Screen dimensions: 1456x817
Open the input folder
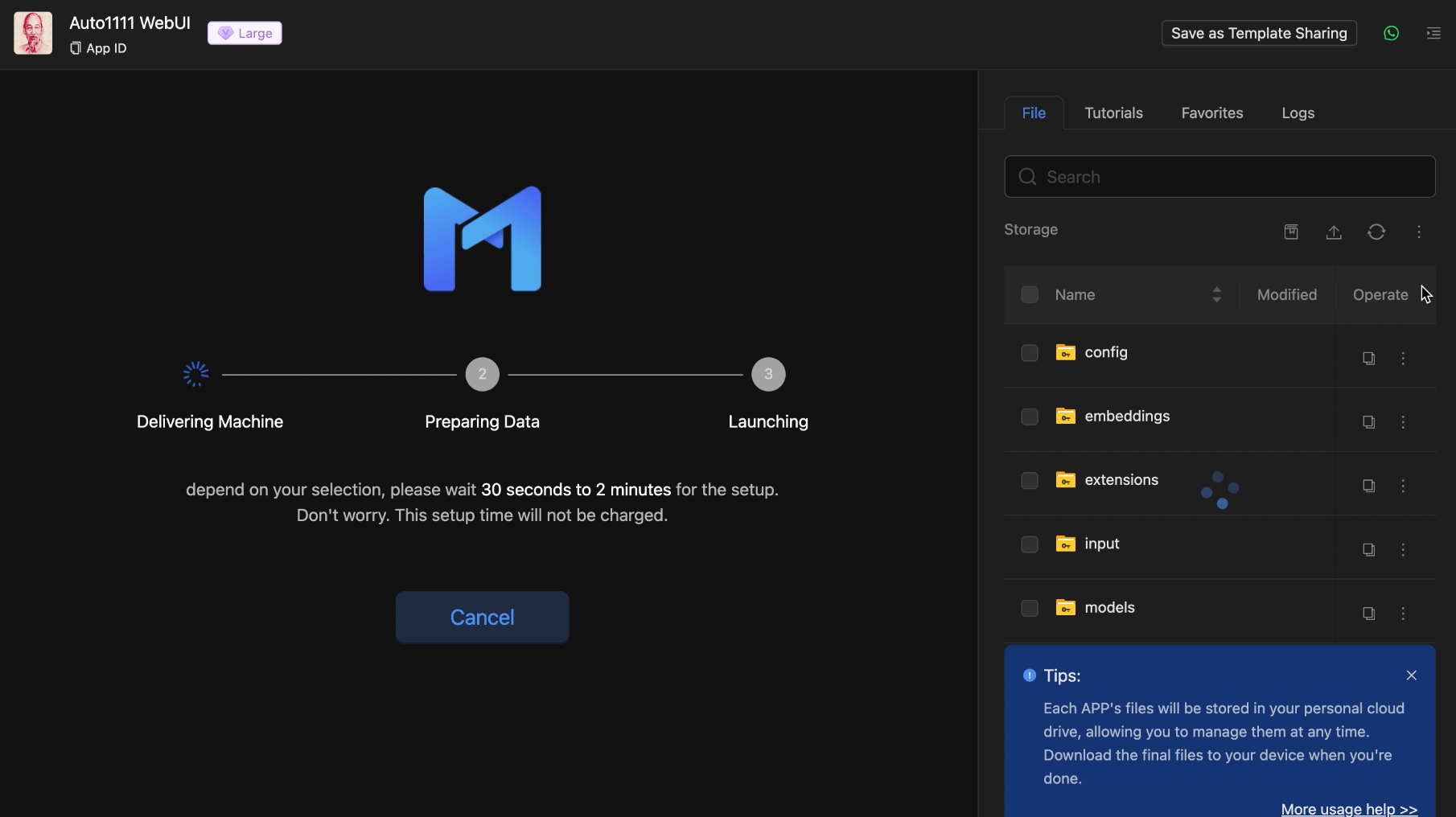(1101, 544)
